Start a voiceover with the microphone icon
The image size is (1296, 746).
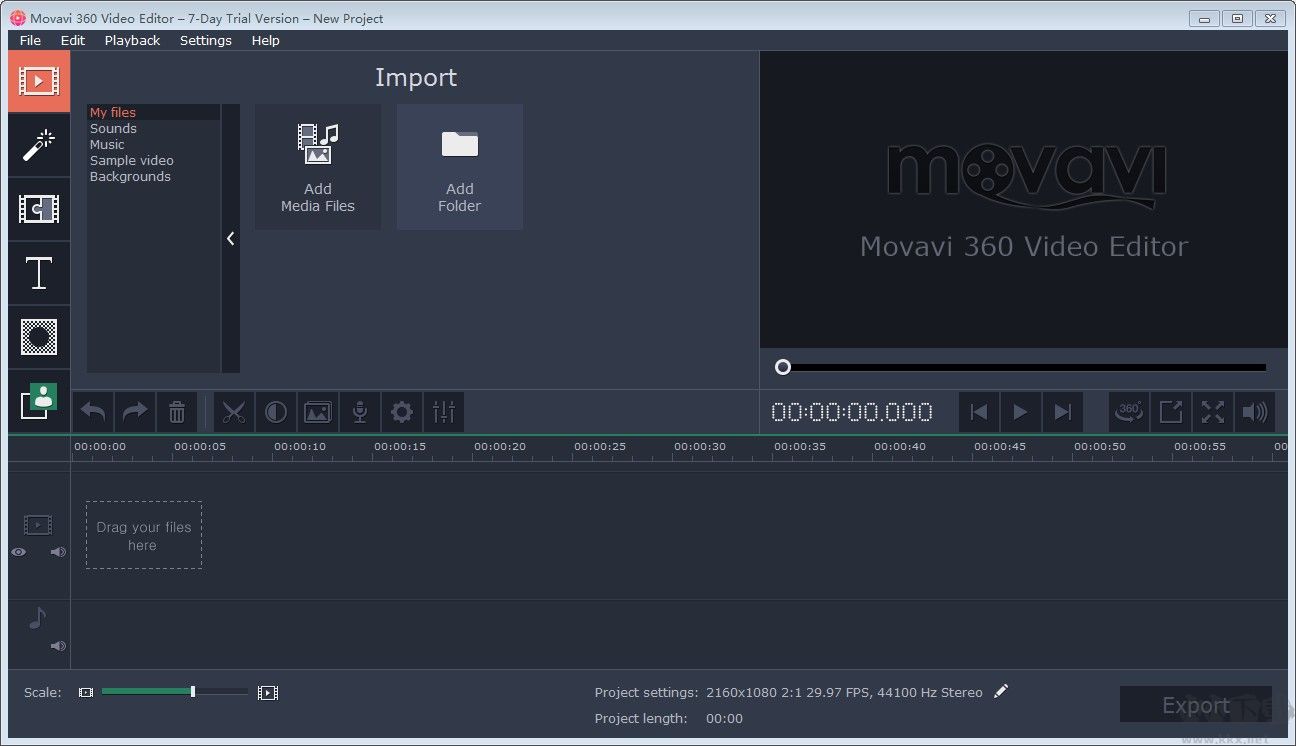(x=360, y=412)
